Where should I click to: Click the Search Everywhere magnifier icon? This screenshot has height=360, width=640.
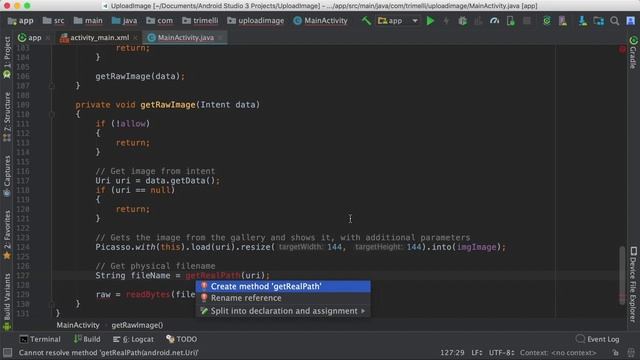(x=615, y=20)
